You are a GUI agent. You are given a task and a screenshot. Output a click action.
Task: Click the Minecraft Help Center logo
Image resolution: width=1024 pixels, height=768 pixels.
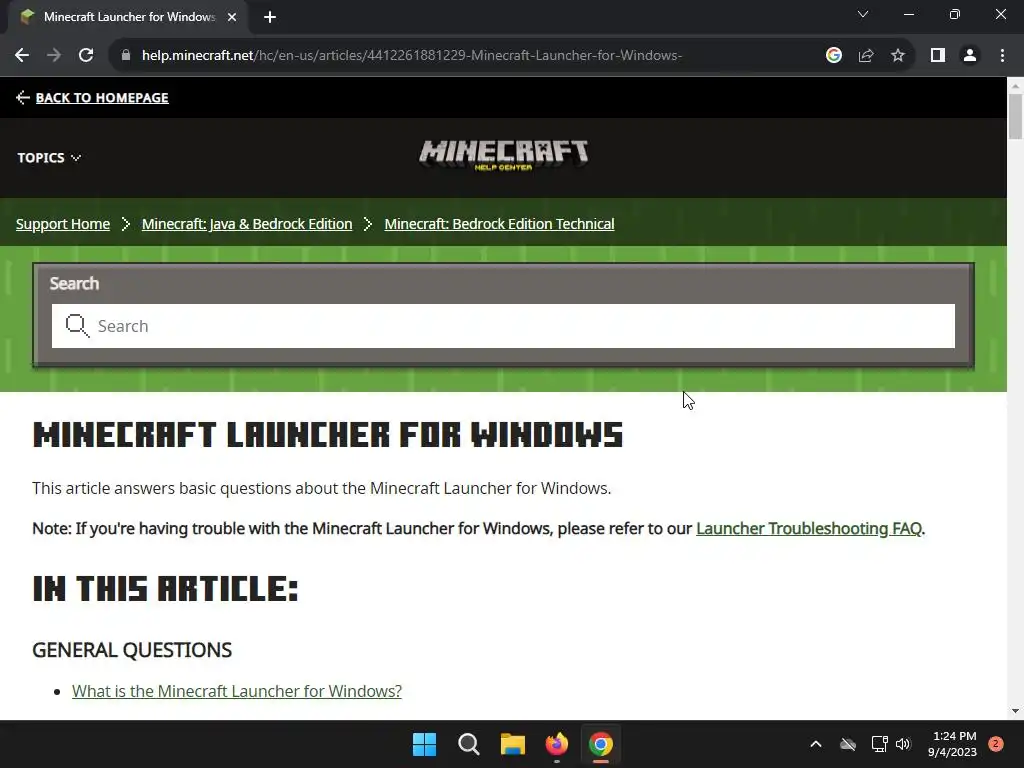504,155
